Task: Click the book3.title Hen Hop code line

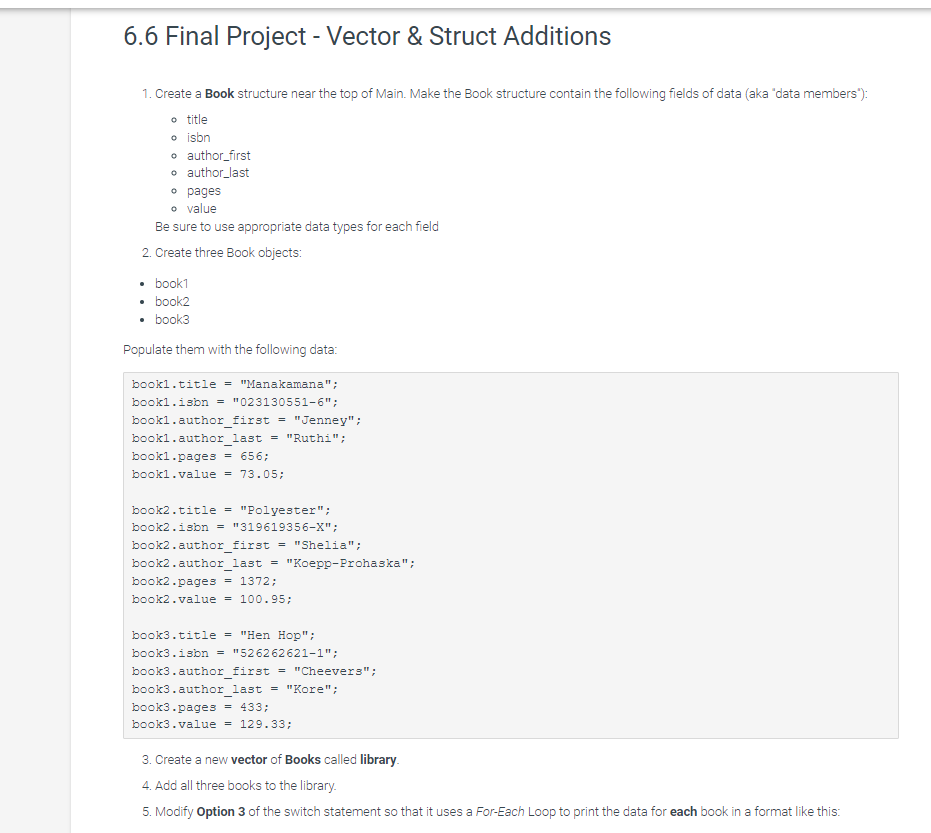Action: point(224,635)
